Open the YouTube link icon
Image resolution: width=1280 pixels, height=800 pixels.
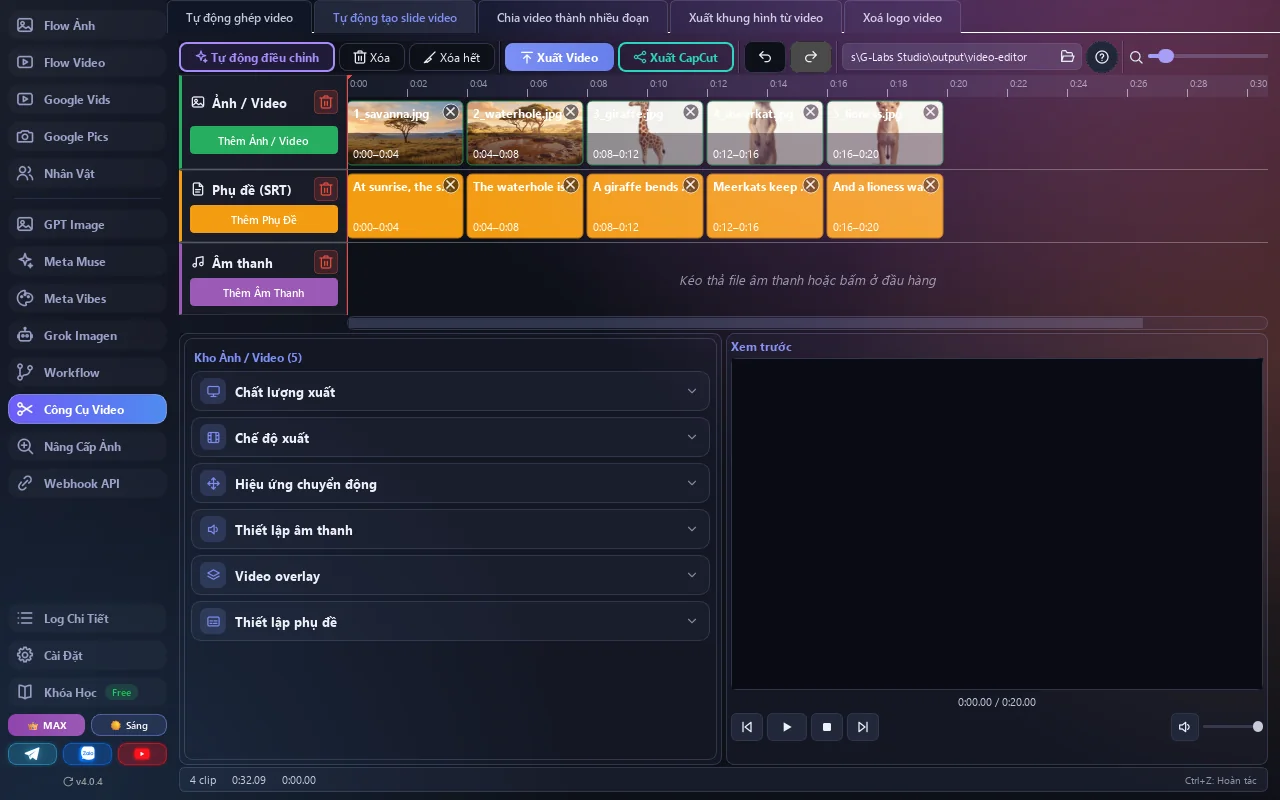coord(142,754)
